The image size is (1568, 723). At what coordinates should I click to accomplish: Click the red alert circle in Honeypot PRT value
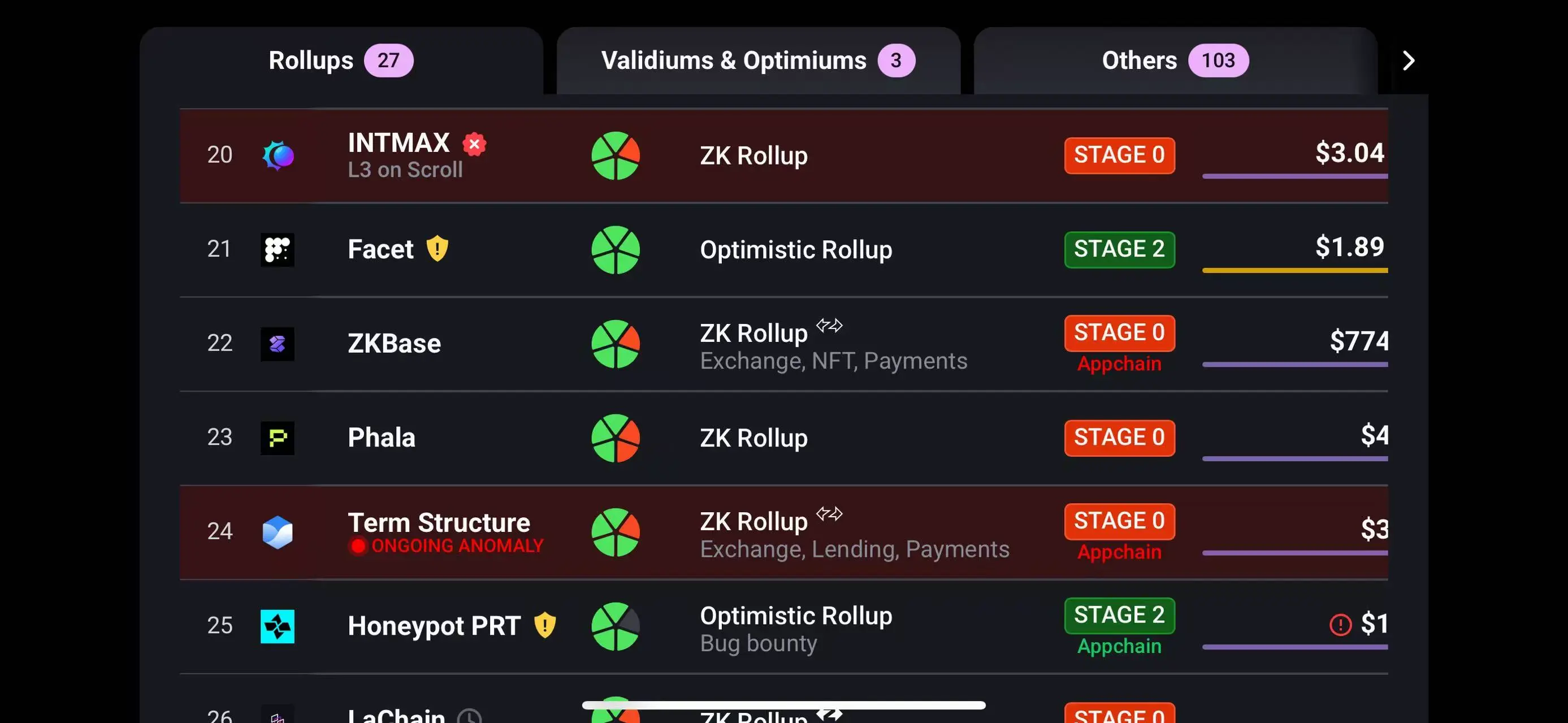(x=1340, y=625)
